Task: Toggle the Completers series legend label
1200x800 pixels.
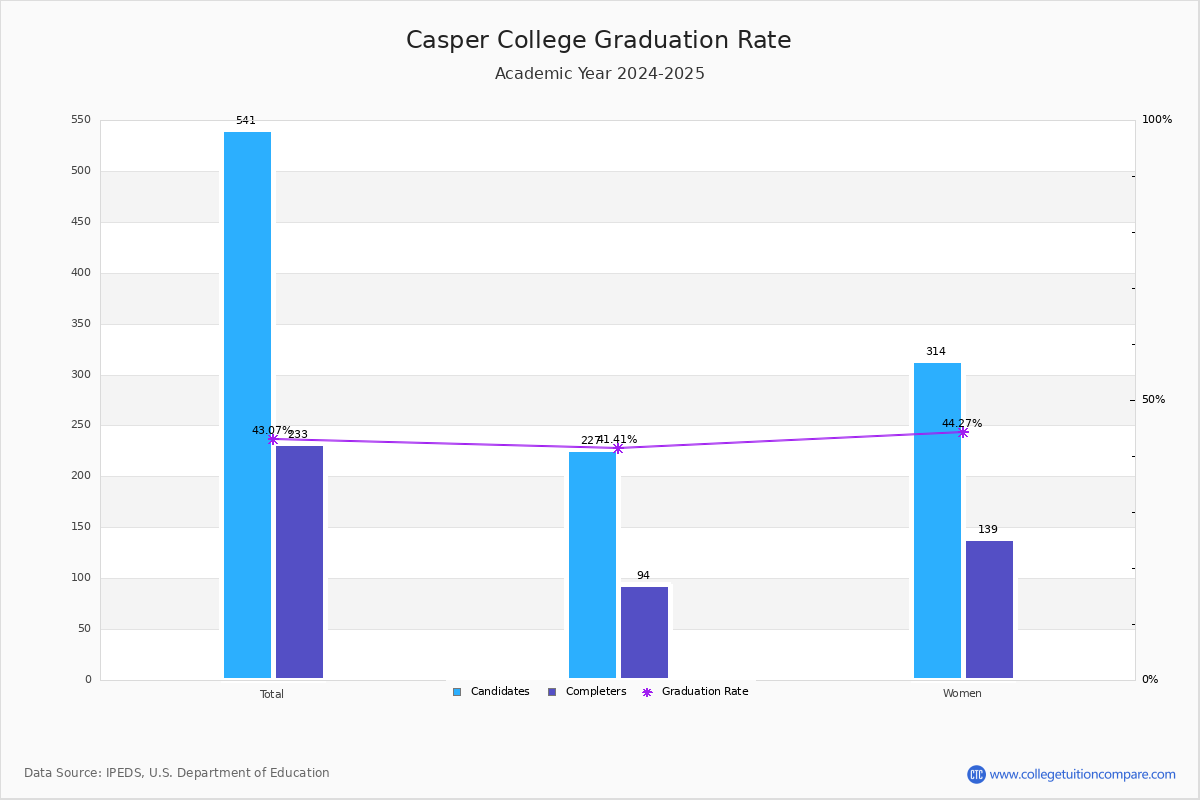Action: (x=596, y=692)
